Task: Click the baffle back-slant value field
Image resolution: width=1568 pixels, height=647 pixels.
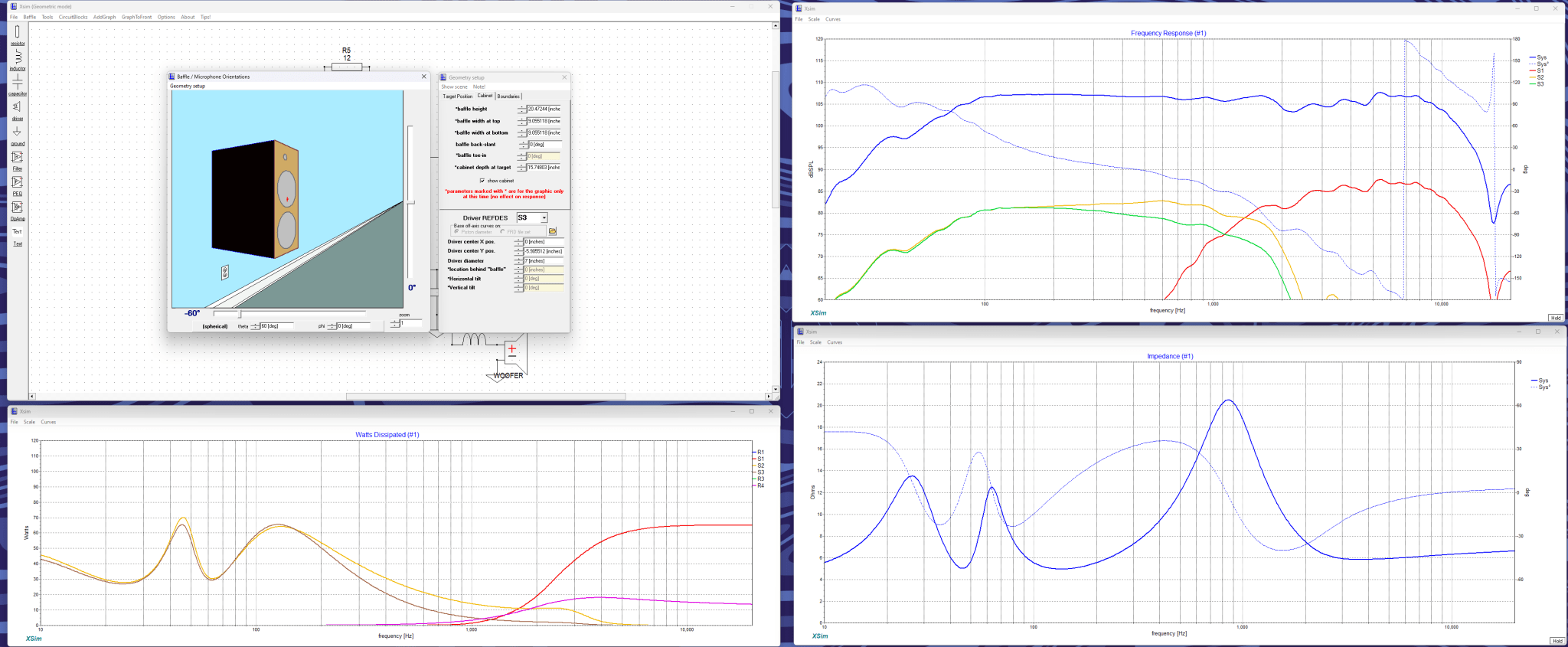Action: pyautogui.click(x=545, y=144)
